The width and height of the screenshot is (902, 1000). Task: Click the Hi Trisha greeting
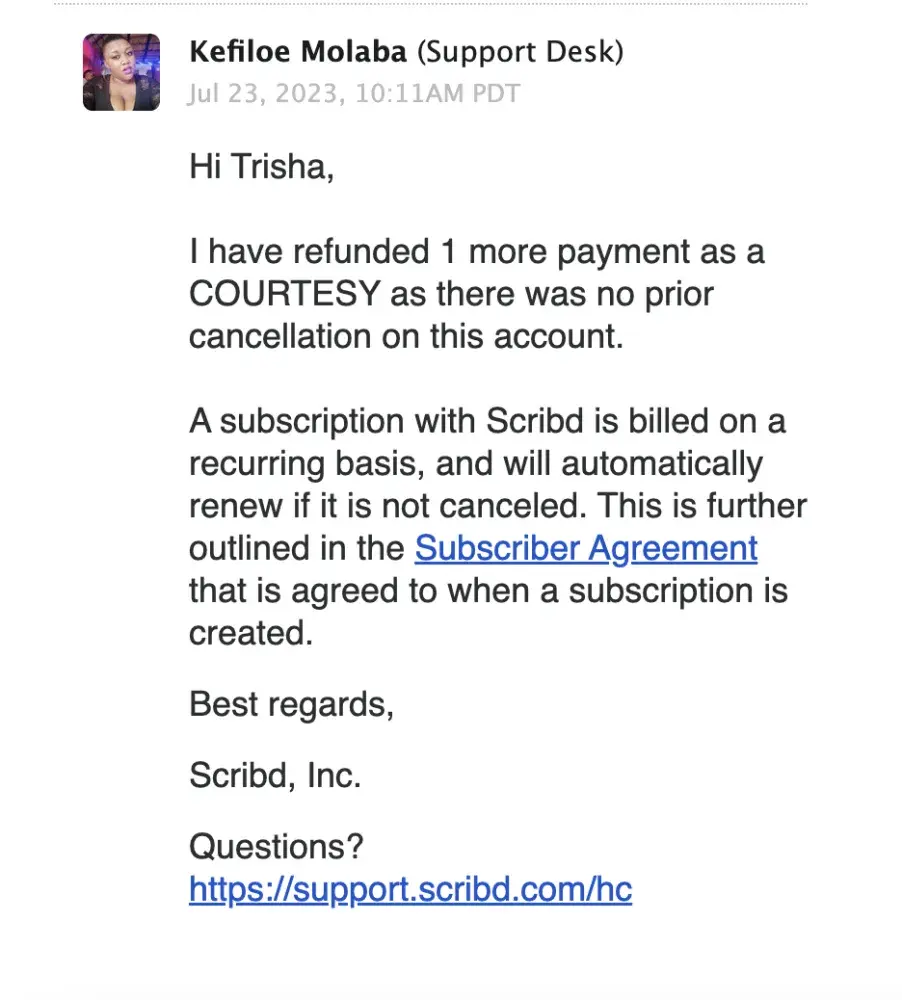[x=261, y=166]
